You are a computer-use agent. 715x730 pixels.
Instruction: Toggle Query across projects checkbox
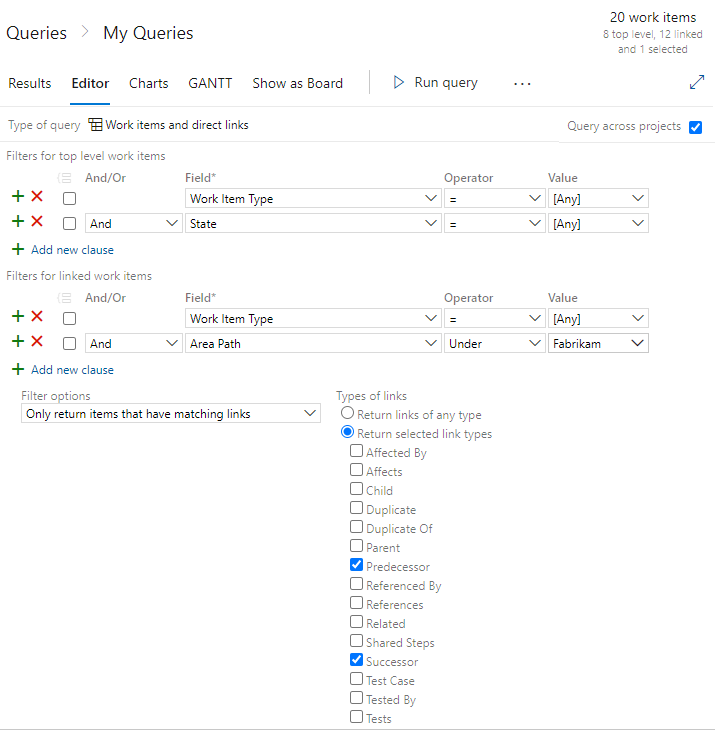point(695,127)
